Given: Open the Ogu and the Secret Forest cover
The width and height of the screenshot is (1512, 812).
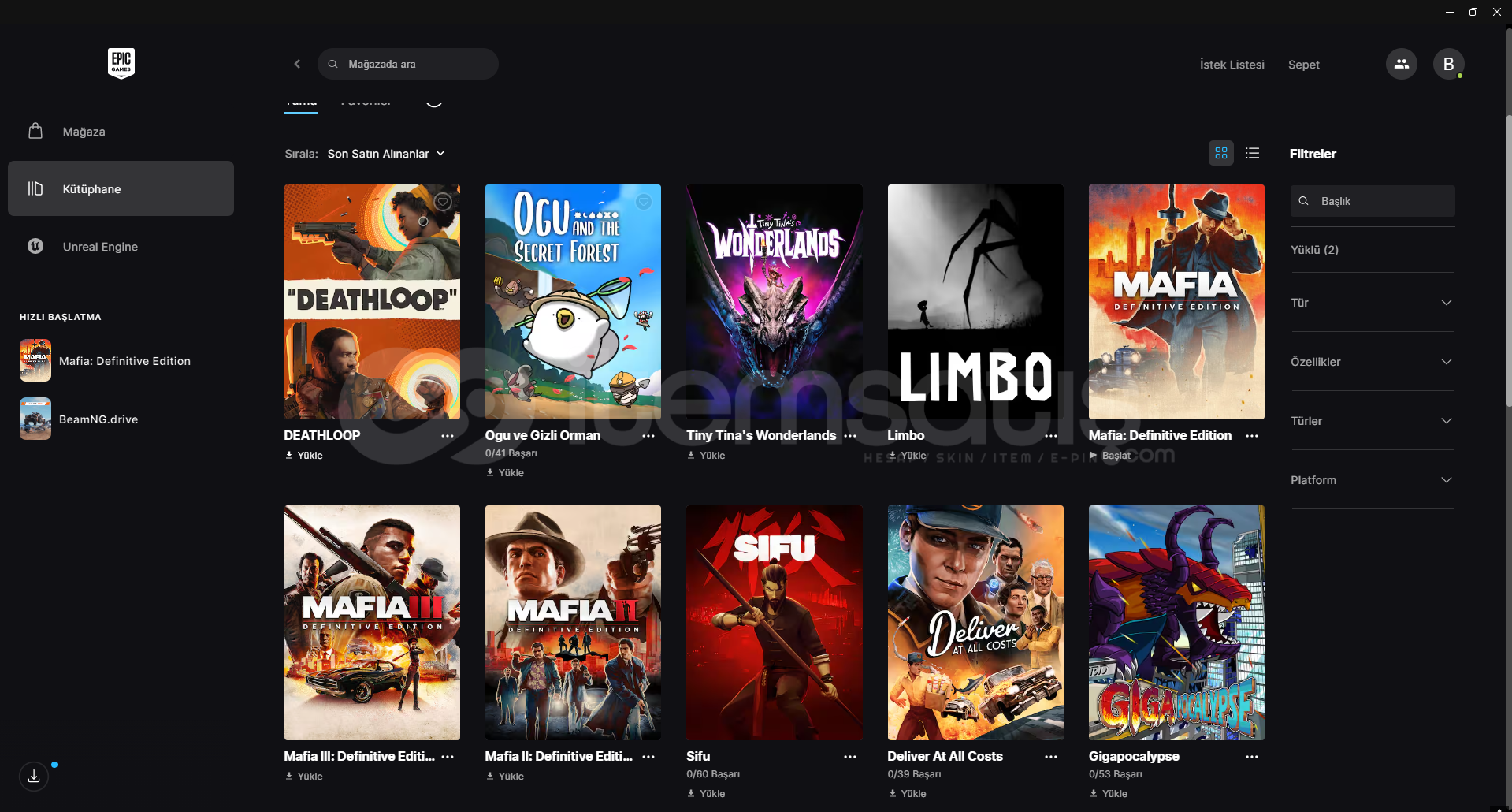Looking at the screenshot, I should [x=573, y=302].
